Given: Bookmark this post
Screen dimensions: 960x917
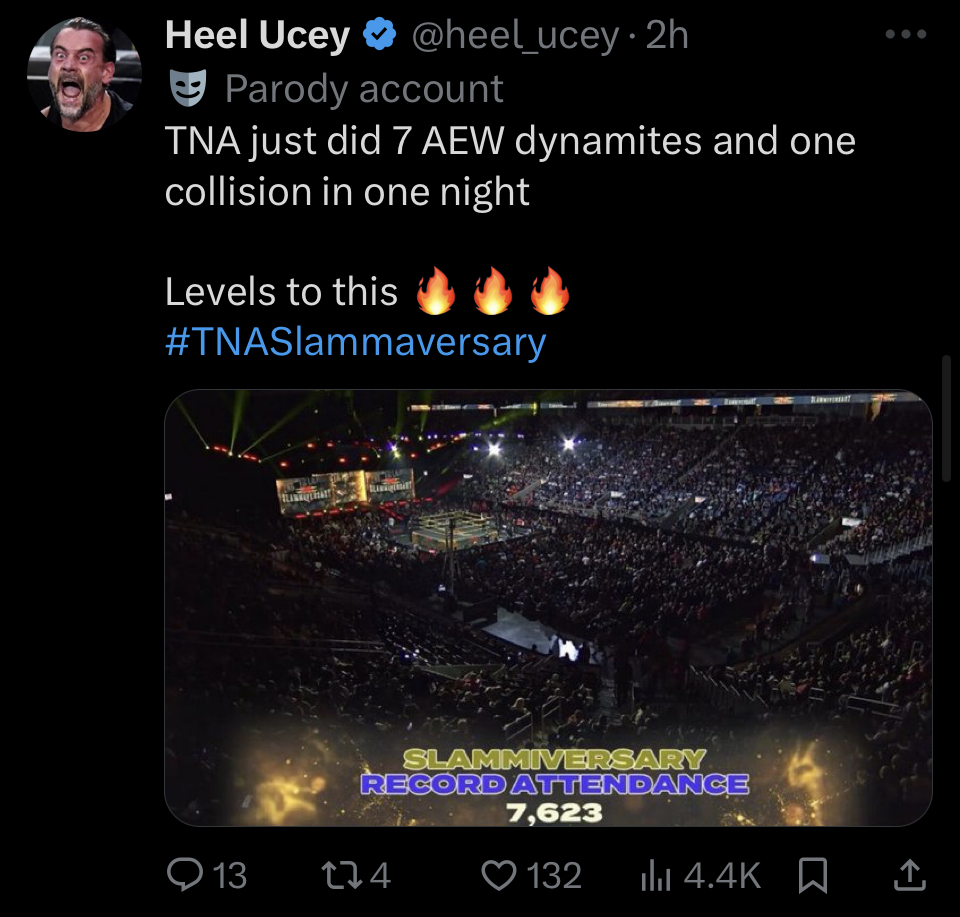Looking at the screenshot, I should 813,877.
